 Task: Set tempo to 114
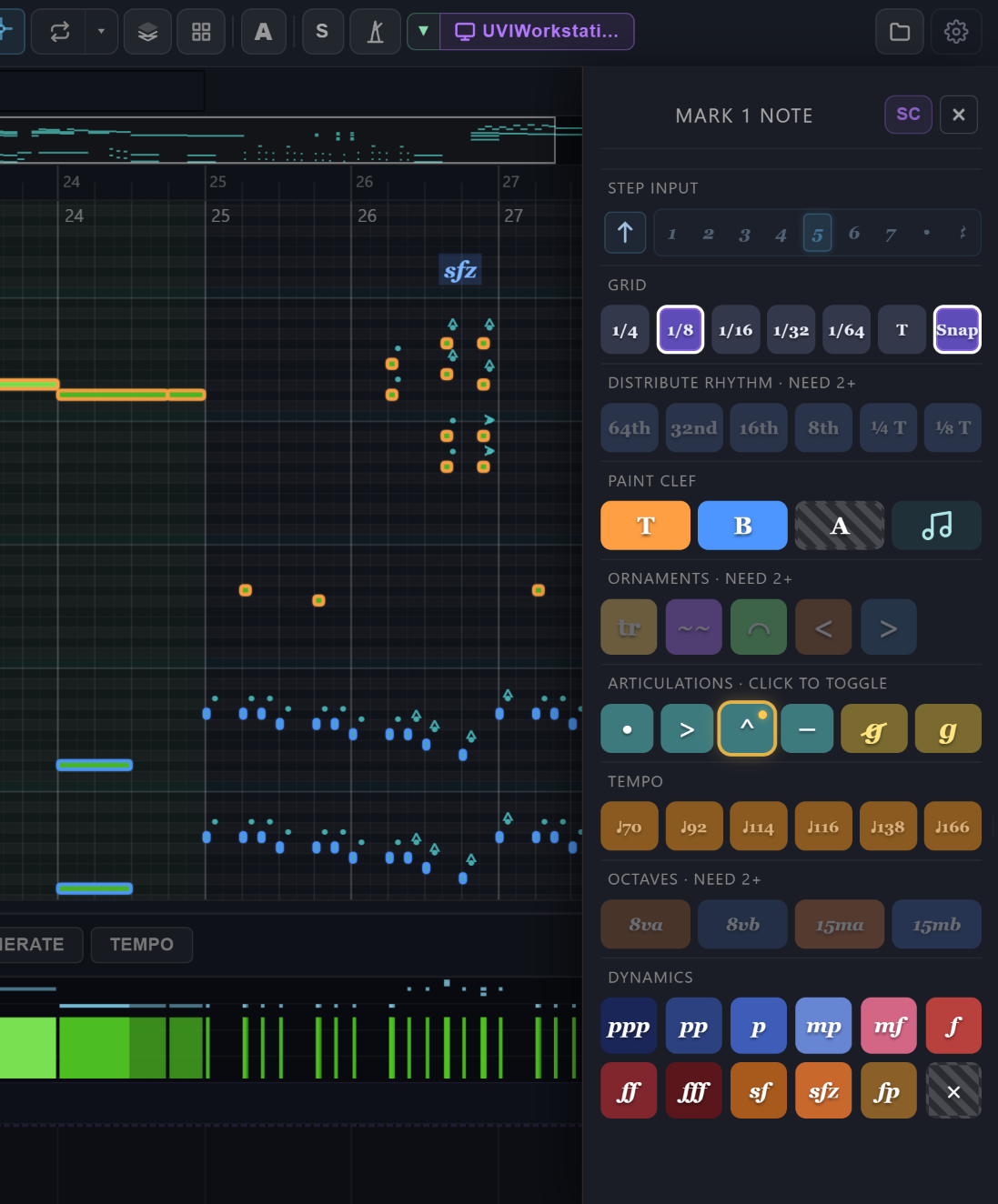click(759, 826)
